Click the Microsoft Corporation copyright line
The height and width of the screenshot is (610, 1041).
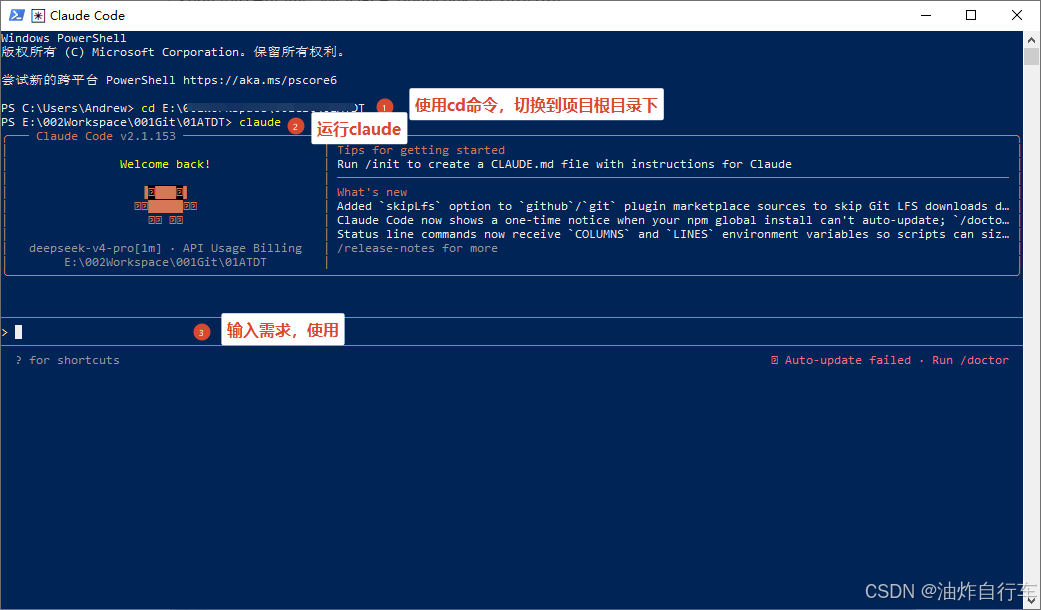tap(173, 52)
